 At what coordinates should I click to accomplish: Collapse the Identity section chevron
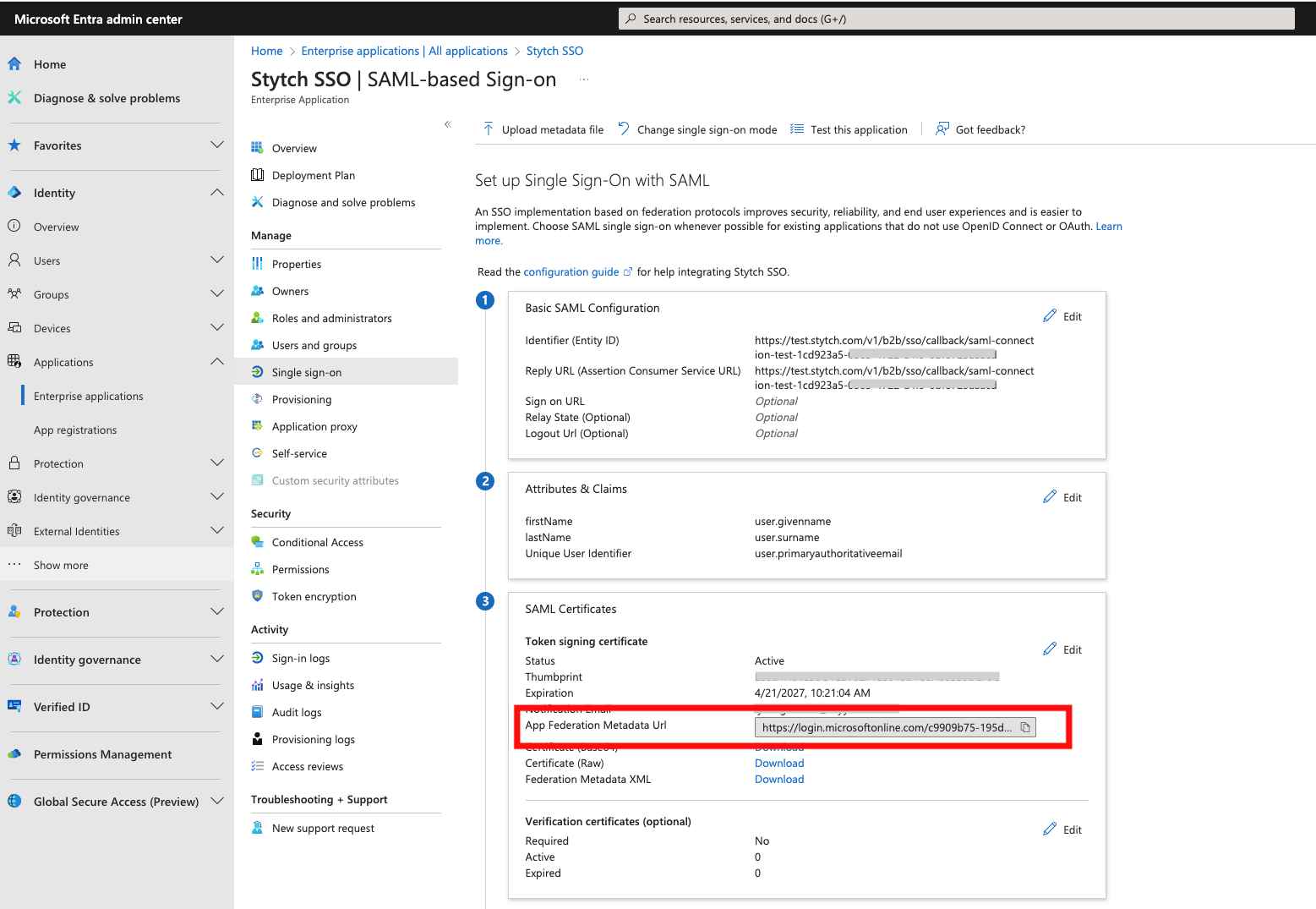click(x=216, y=193)
